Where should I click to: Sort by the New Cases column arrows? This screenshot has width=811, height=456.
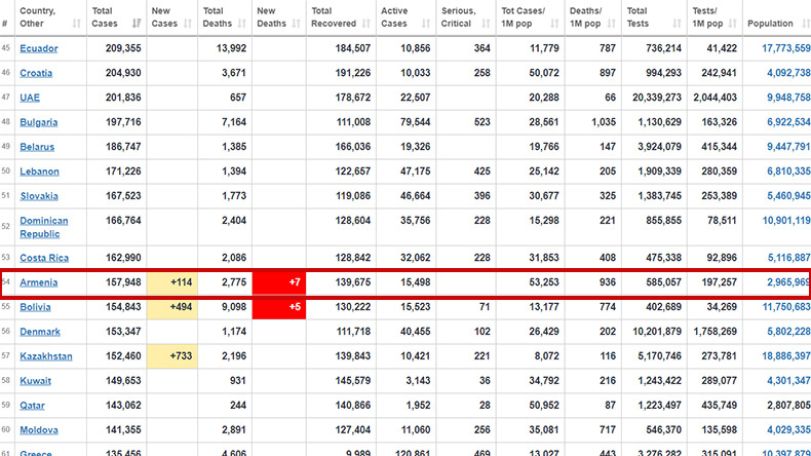point(188,23)
